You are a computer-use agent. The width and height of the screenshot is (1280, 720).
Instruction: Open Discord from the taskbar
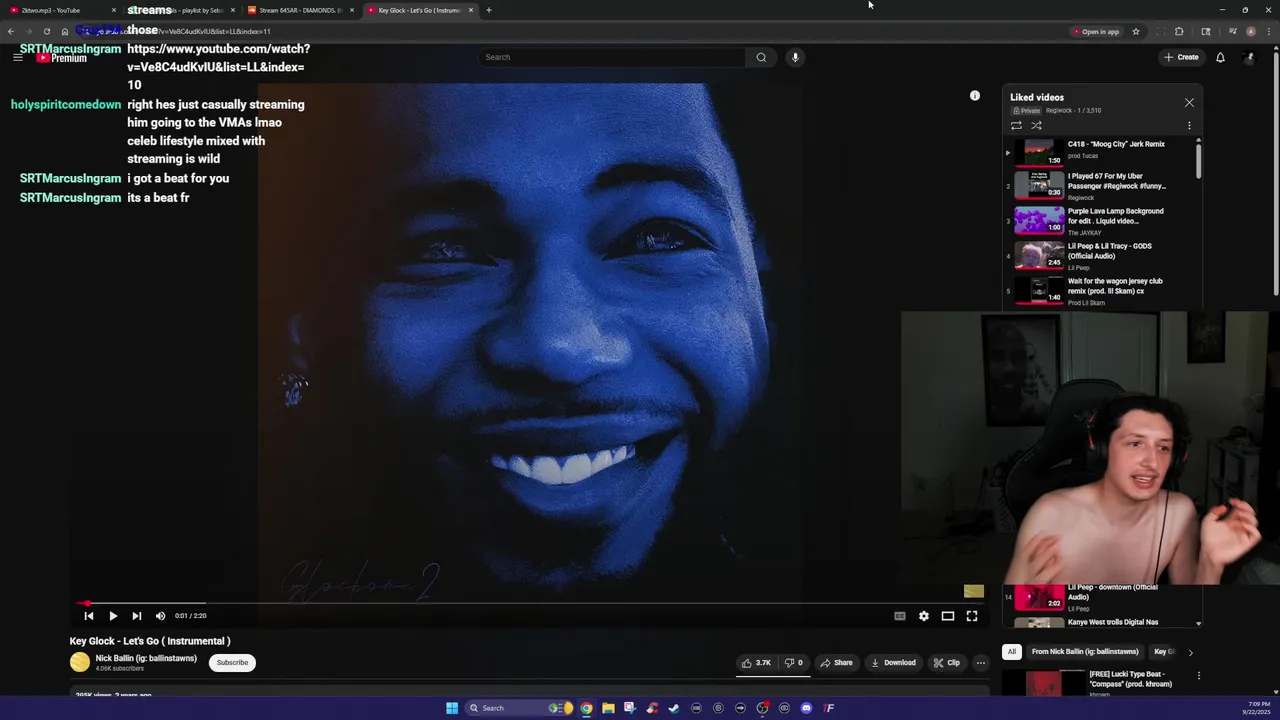[x=806, y=708]
